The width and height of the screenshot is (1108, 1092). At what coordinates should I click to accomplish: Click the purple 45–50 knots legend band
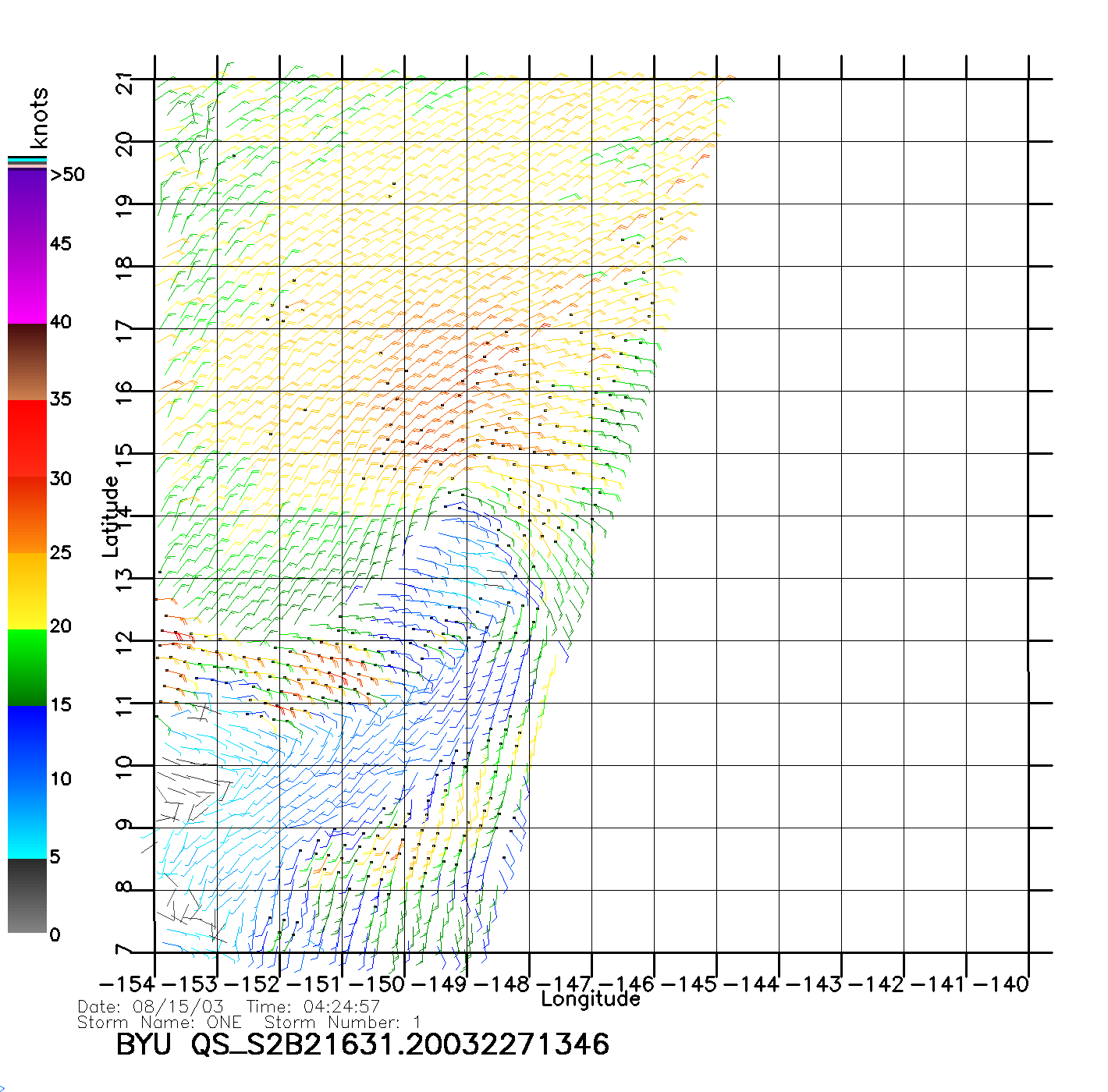click(x=27, y=207)
